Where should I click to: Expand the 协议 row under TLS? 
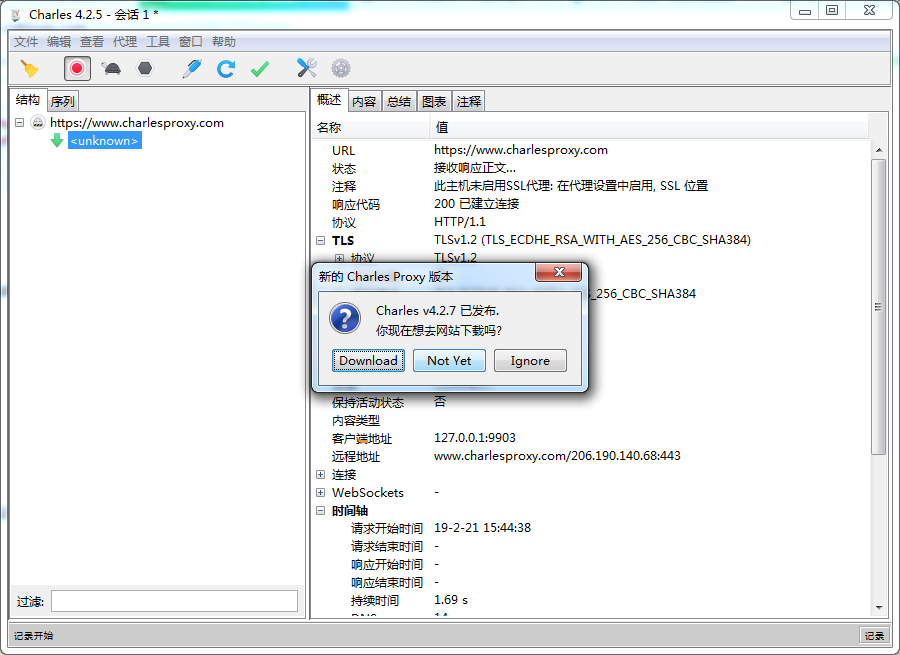[x=339, y=258]
